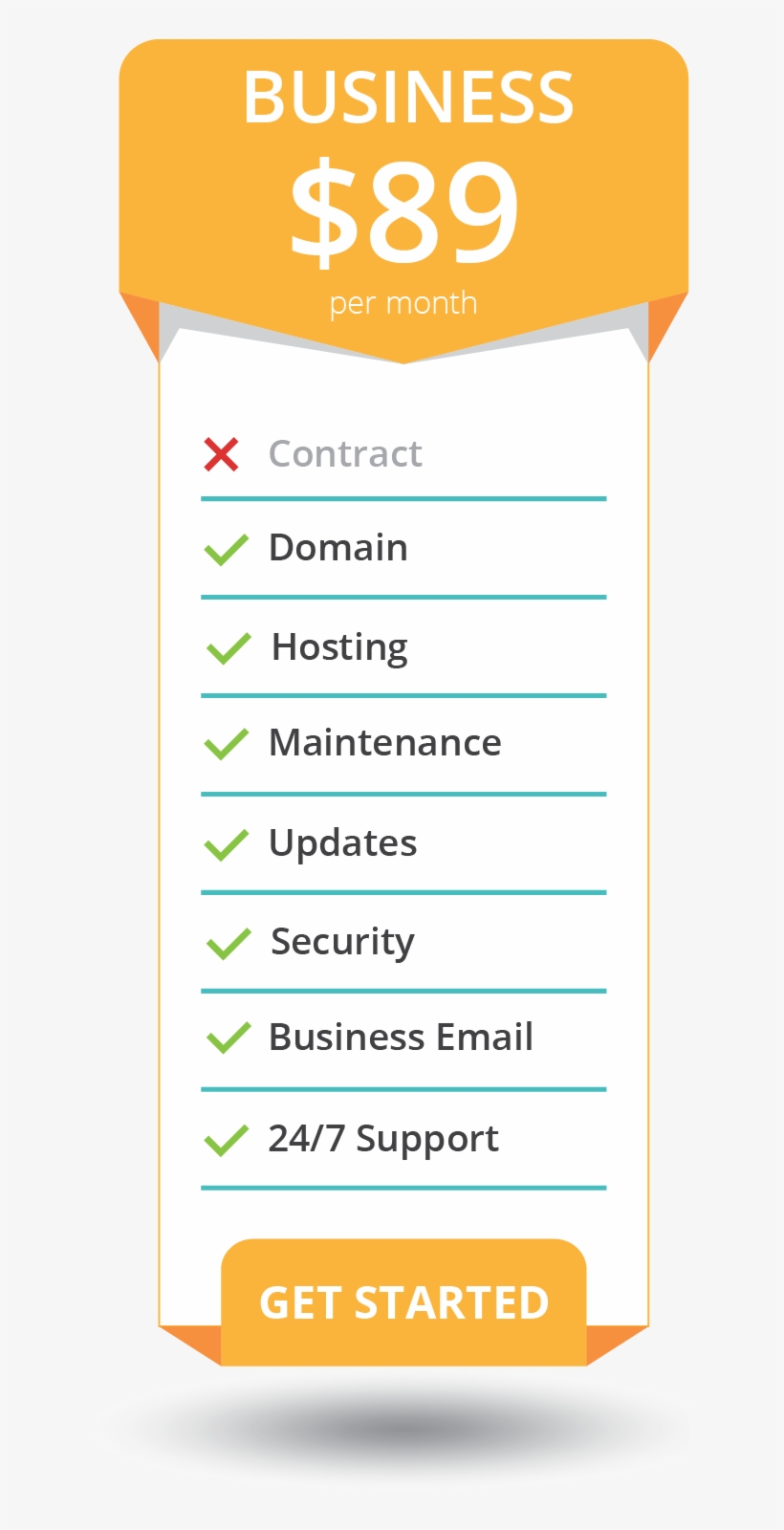The height and width of the screenshot is (1530, 784).
Task: Select the Domain feature text
Action: point(338,547)
